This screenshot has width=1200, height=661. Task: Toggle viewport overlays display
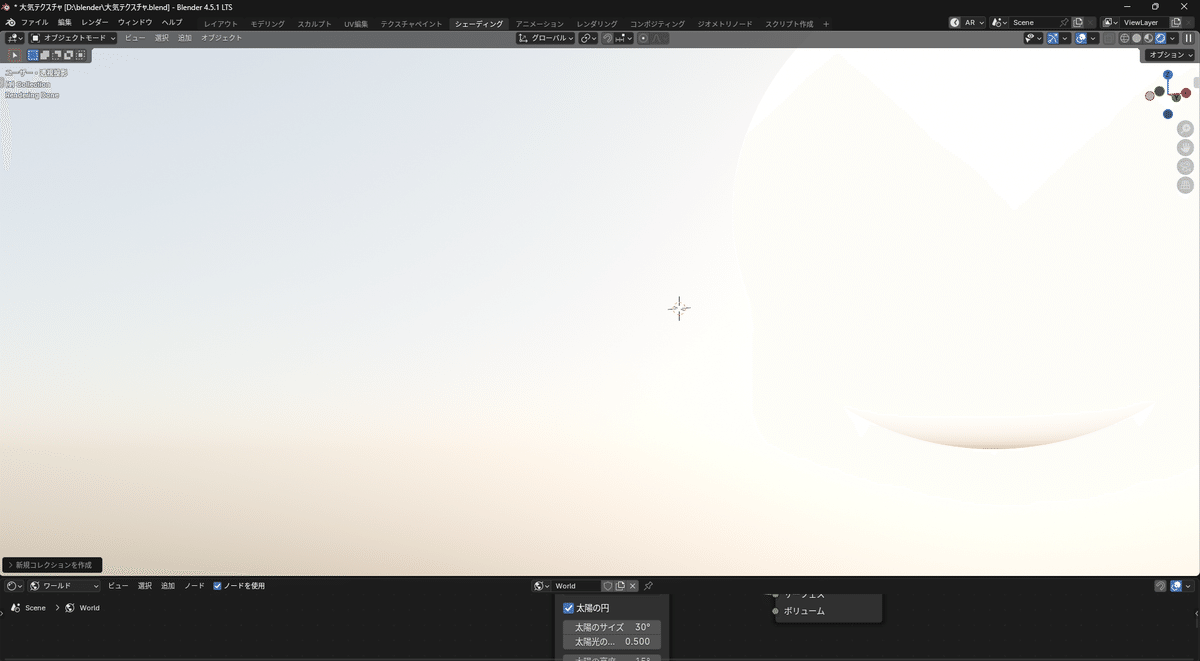1081,38
